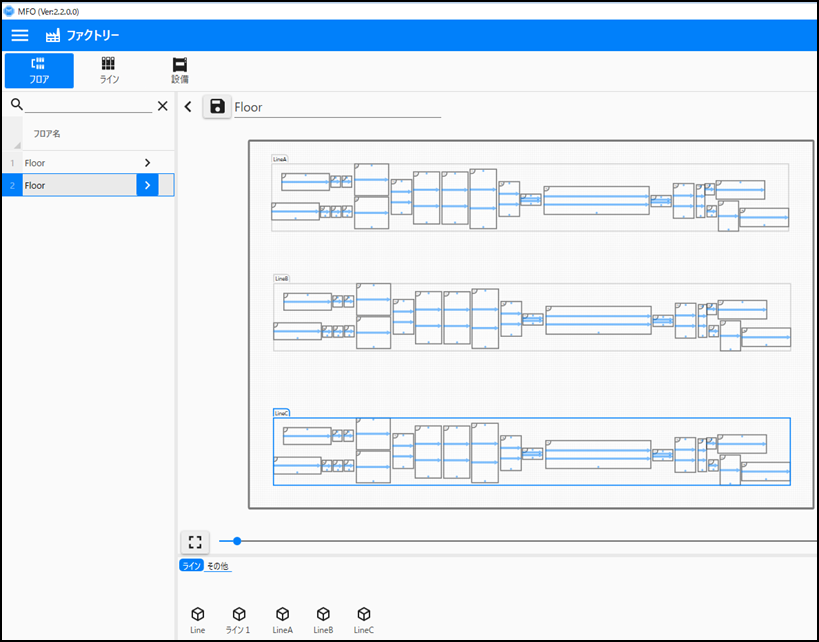
Task: Open the 設備 tab
Action: pos(179,70)
